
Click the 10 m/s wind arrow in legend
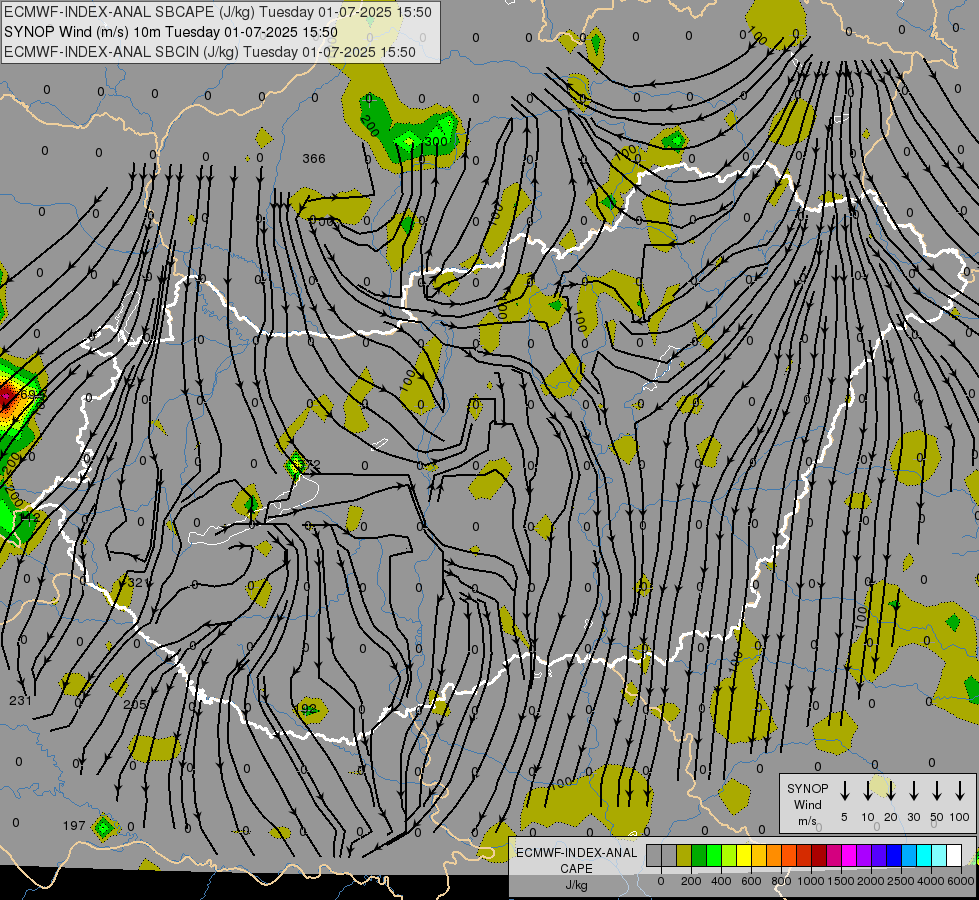tap(867, 791)
